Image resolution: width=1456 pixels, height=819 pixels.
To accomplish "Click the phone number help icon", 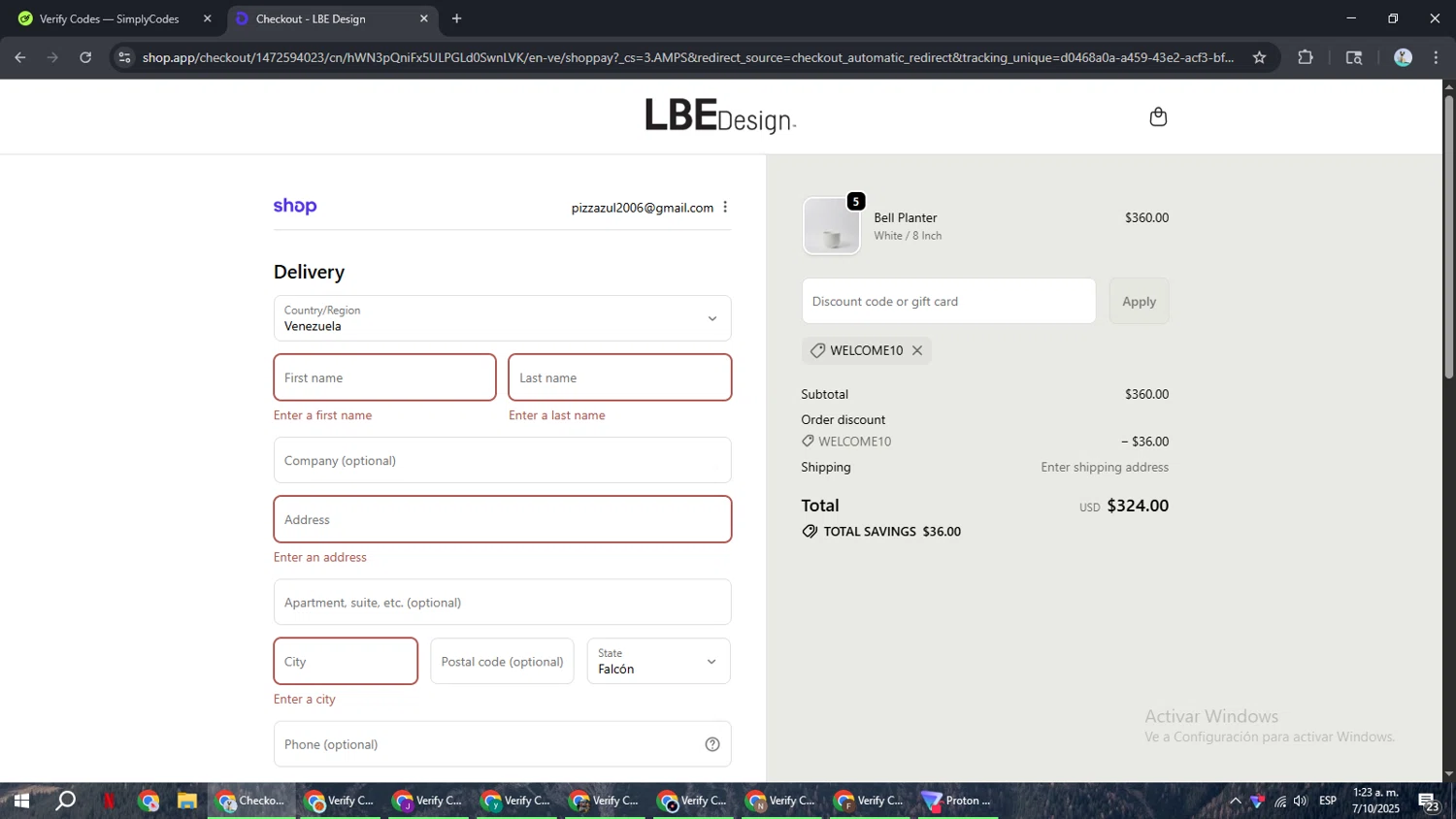I will tap(711, 744).
